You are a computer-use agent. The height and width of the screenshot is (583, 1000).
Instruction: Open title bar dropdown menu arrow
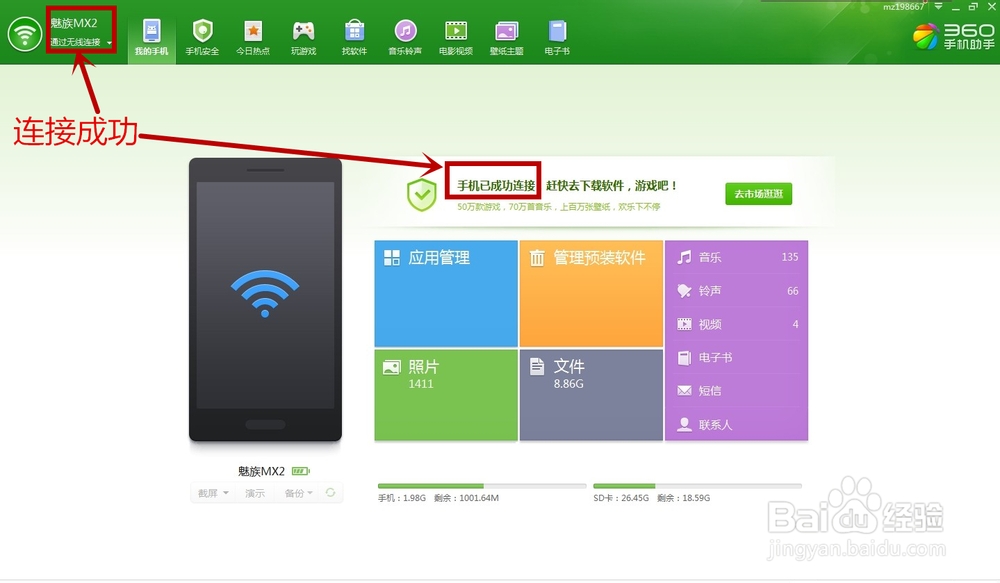pyautogui.click(x=938, y=6)
